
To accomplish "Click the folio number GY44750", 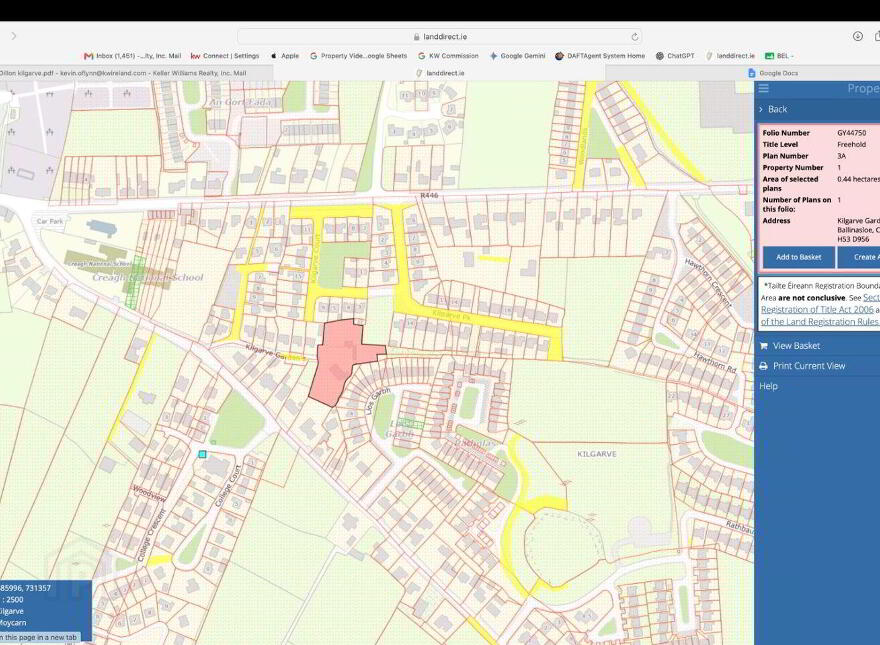I will tap(851, 133).
